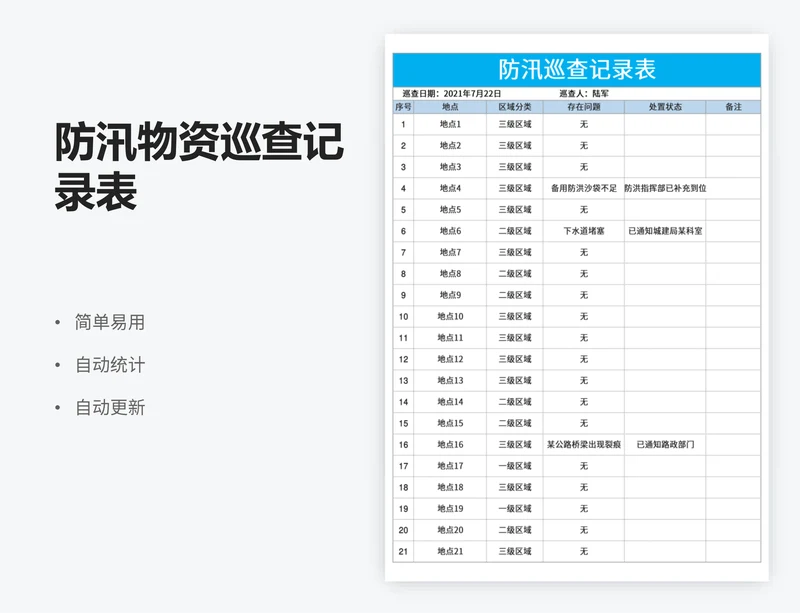The height and width of the screenshot is (613, 800).
Task: Click the '地点' column header
Action: 450,107
